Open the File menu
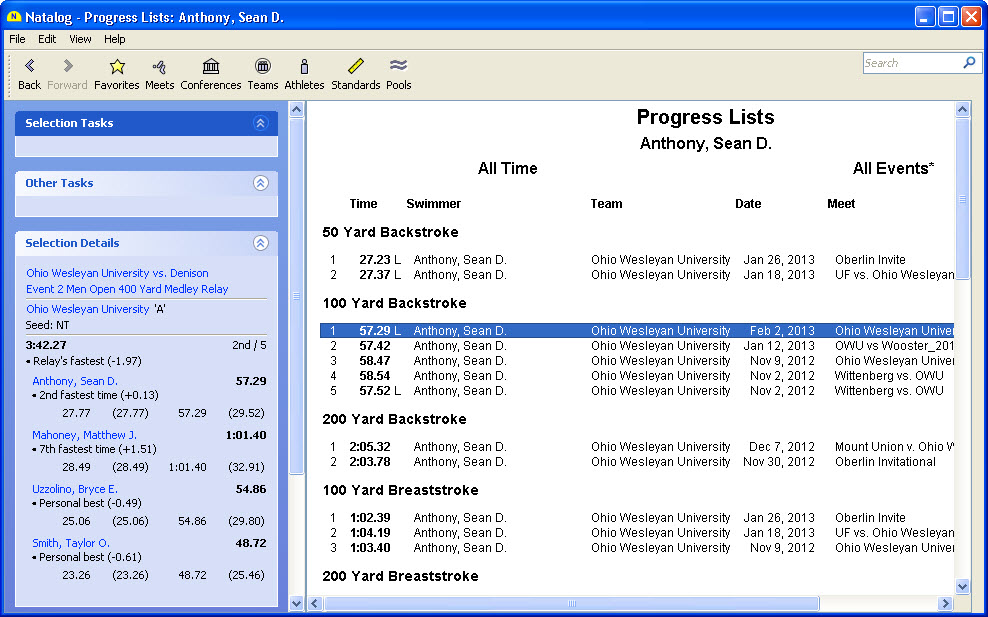988x617 pixels. click(17, 39)
